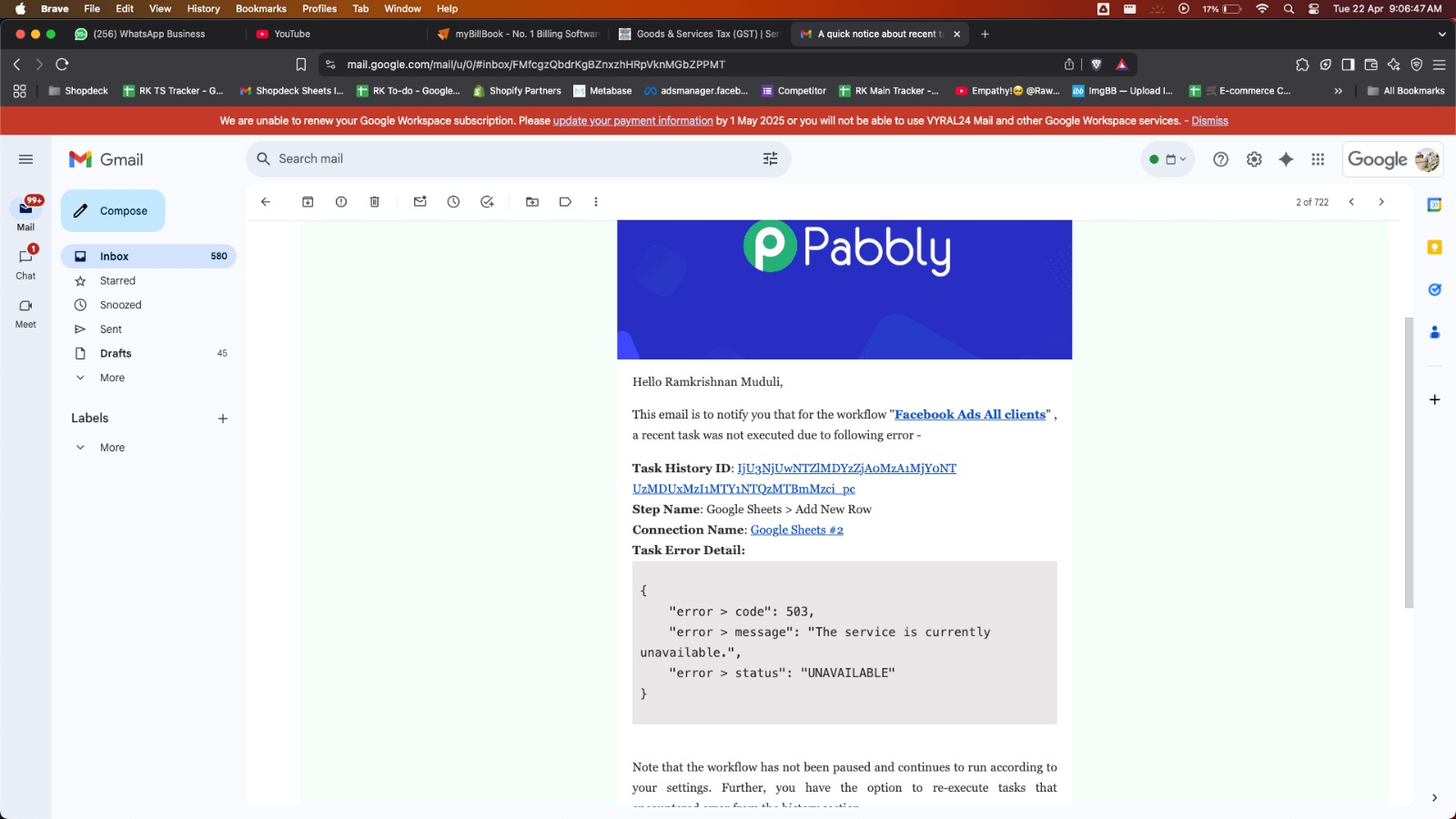Show all hidden bookmarks chevron
1456x819 pixels.
(x=1338, y=91)
